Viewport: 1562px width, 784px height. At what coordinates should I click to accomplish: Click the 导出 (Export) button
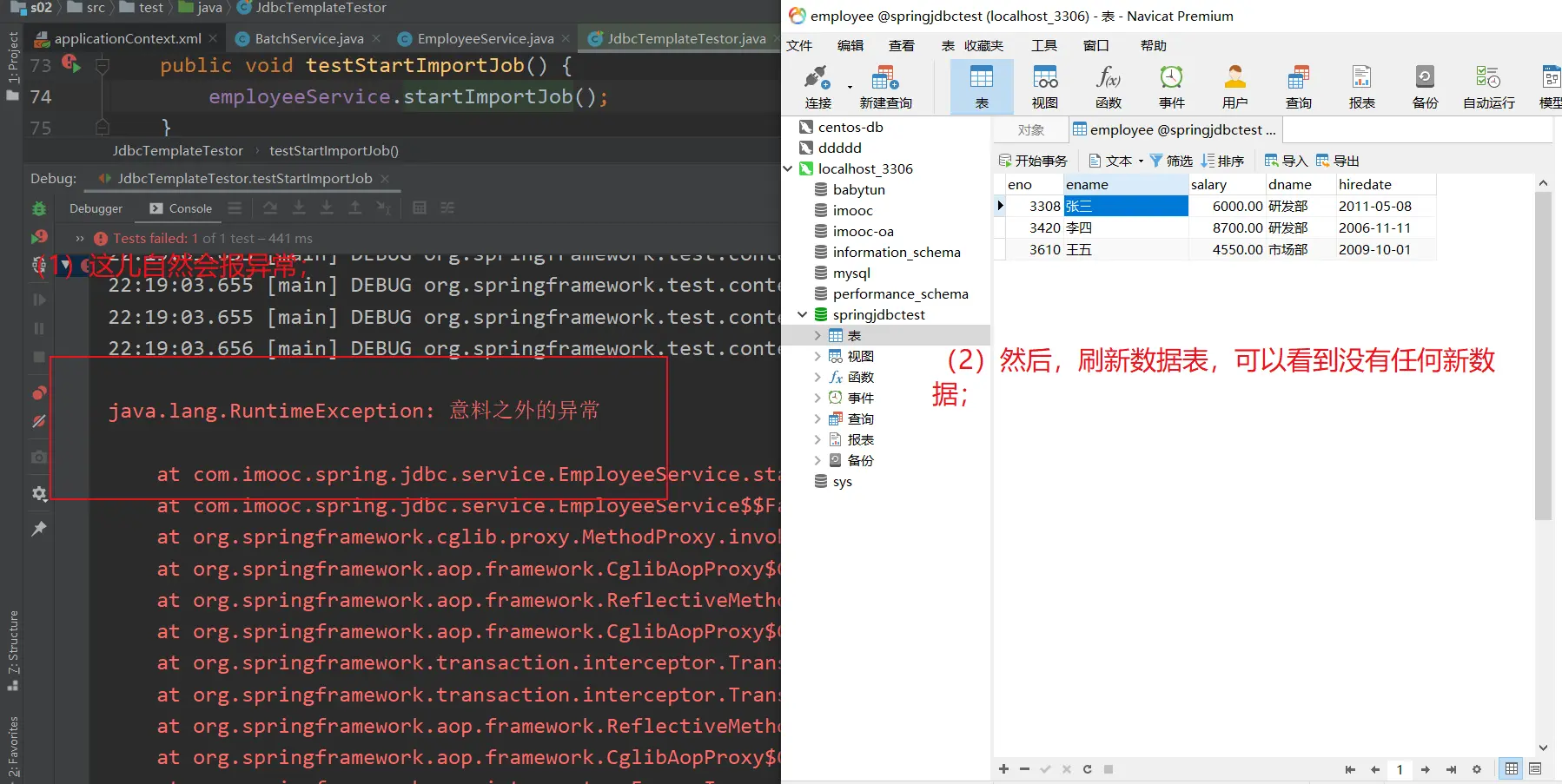[x=1338, y=161]
